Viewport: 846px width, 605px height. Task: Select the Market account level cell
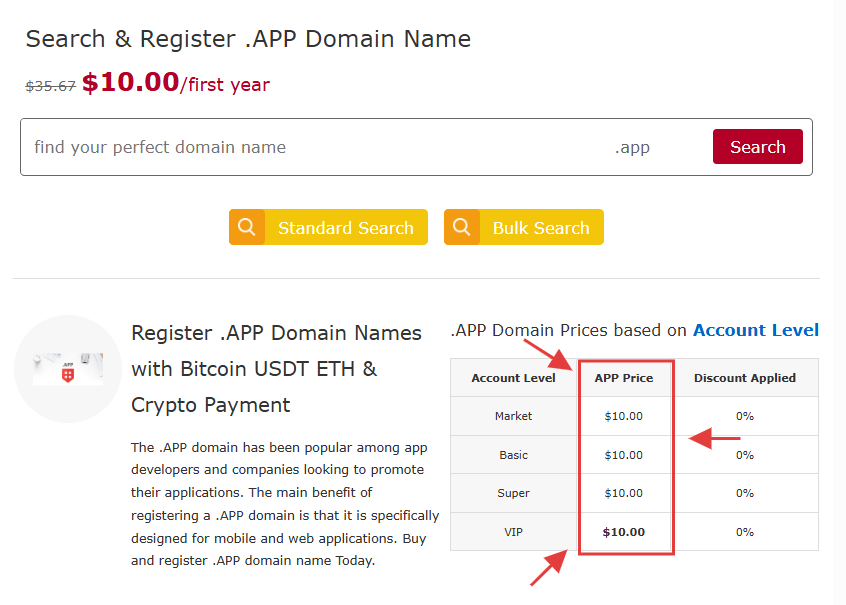pyautogui.click(x=514, y=416)
